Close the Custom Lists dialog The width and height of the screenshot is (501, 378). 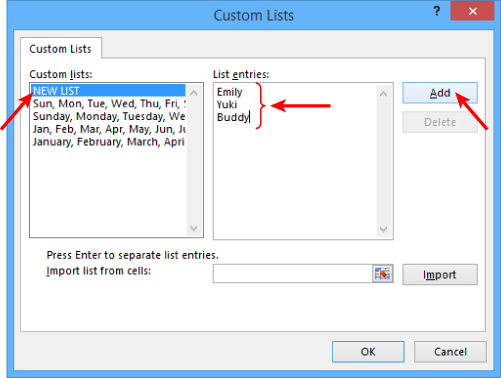pos(472,11)
